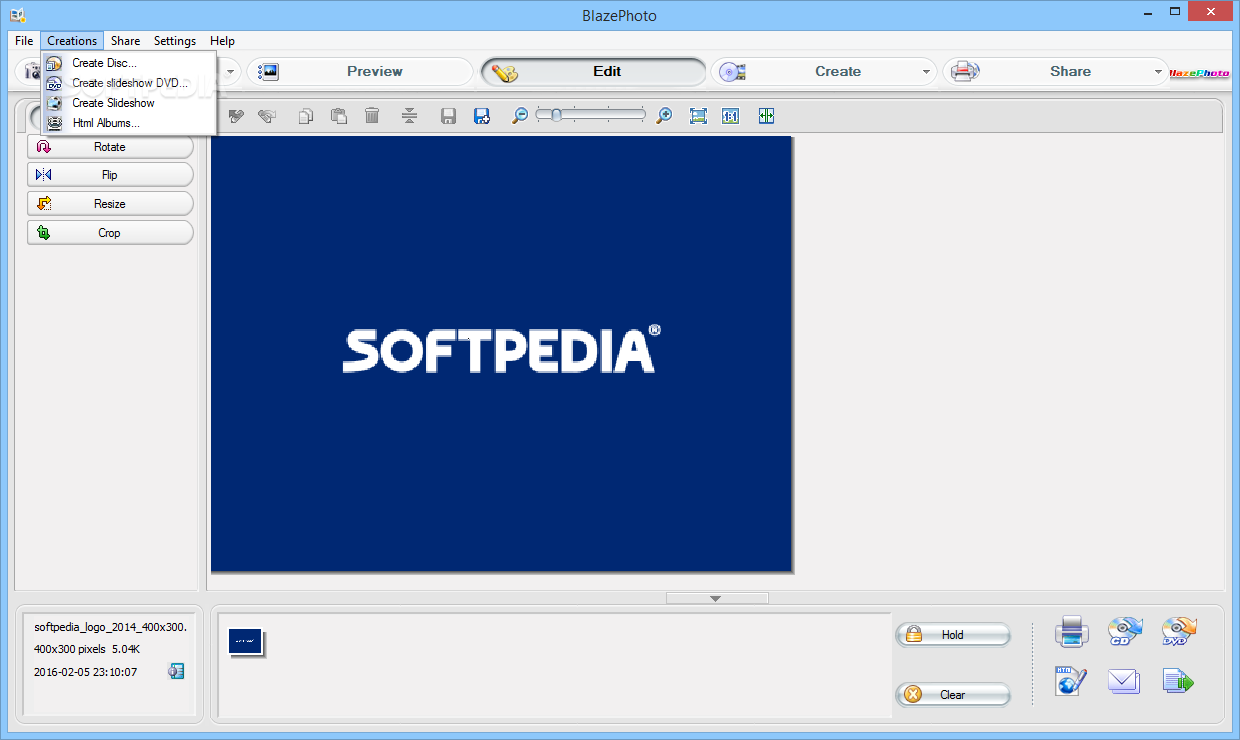Click the printer icon in bottom panel

pos(1071,632)
